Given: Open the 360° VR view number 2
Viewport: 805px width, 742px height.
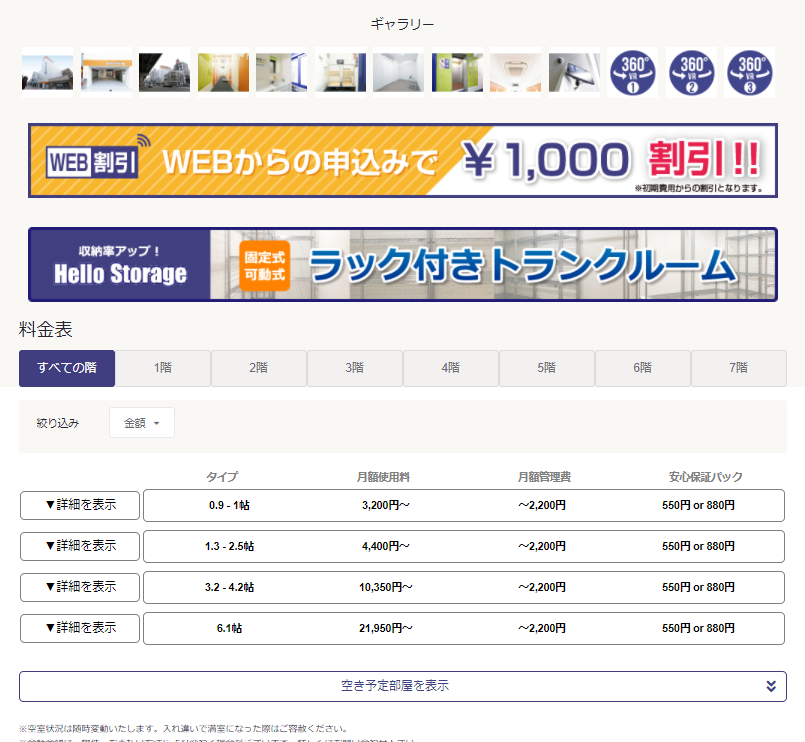Looking at the screenshot, I should point(691,72).
